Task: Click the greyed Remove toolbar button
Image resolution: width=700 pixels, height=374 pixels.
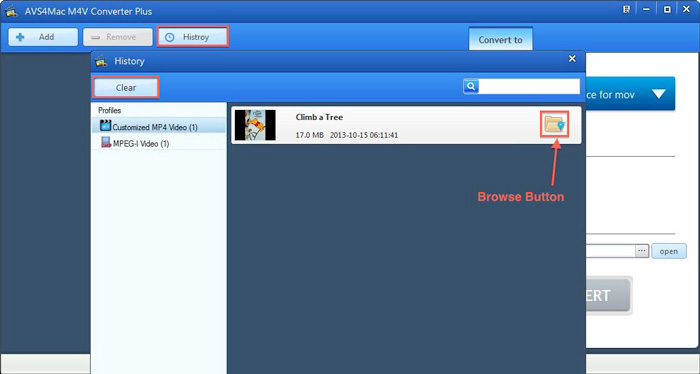Action: (x=117, y=37)
